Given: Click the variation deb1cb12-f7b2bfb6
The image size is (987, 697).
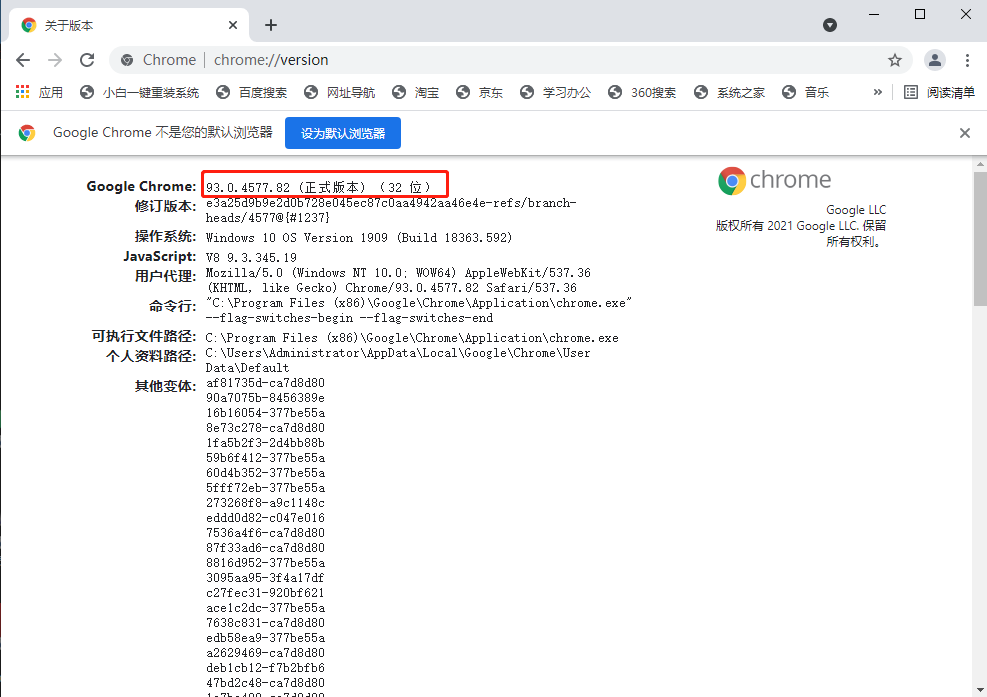Looking at the screenshot, I should coord(265,667).
